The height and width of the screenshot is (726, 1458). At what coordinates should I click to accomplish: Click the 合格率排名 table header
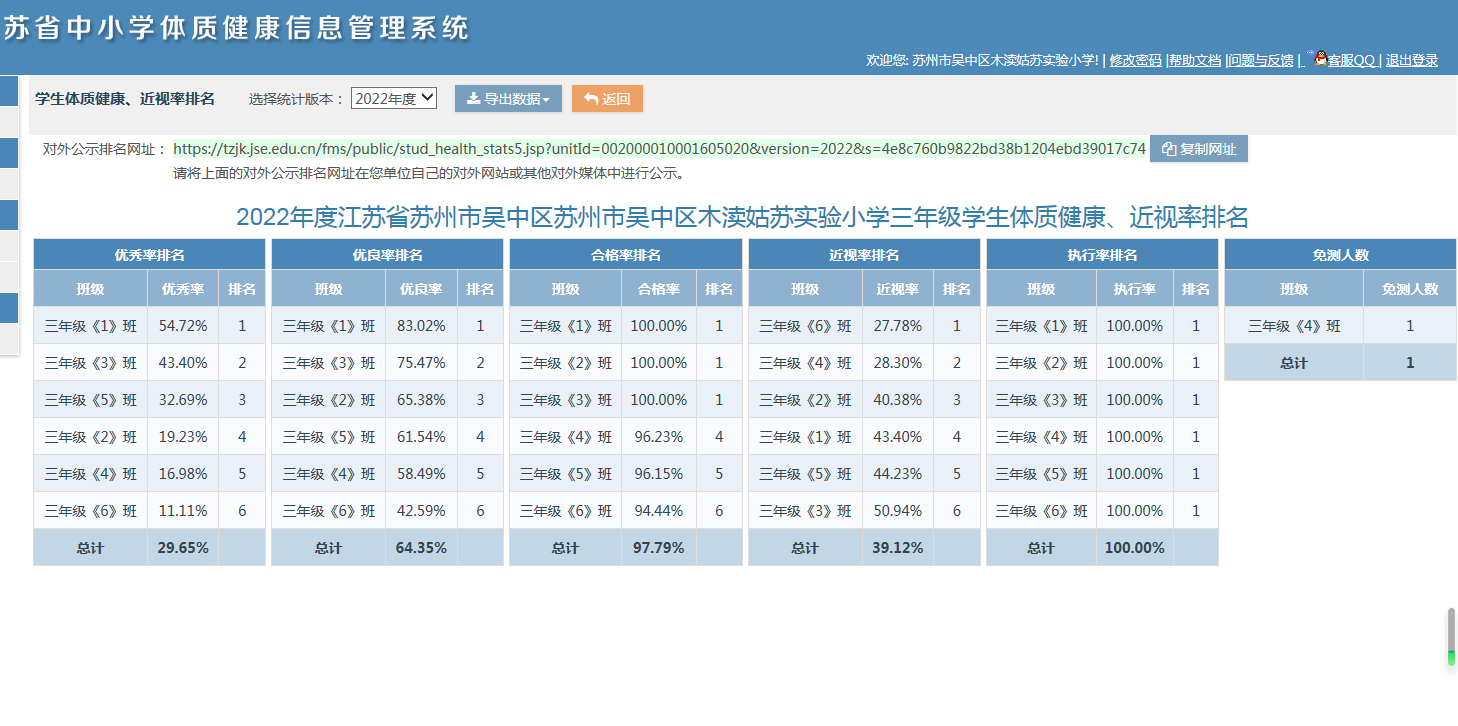(626, 255)
